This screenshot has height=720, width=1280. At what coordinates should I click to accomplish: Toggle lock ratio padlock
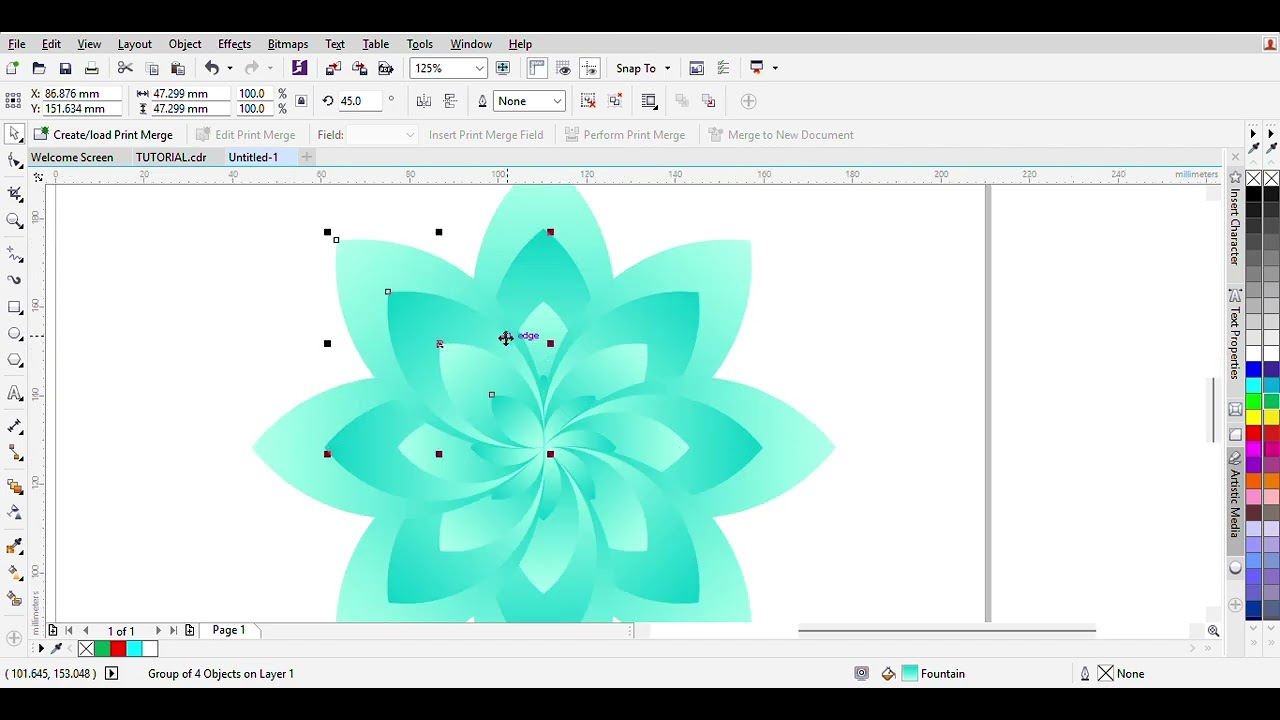coord(301,101)
